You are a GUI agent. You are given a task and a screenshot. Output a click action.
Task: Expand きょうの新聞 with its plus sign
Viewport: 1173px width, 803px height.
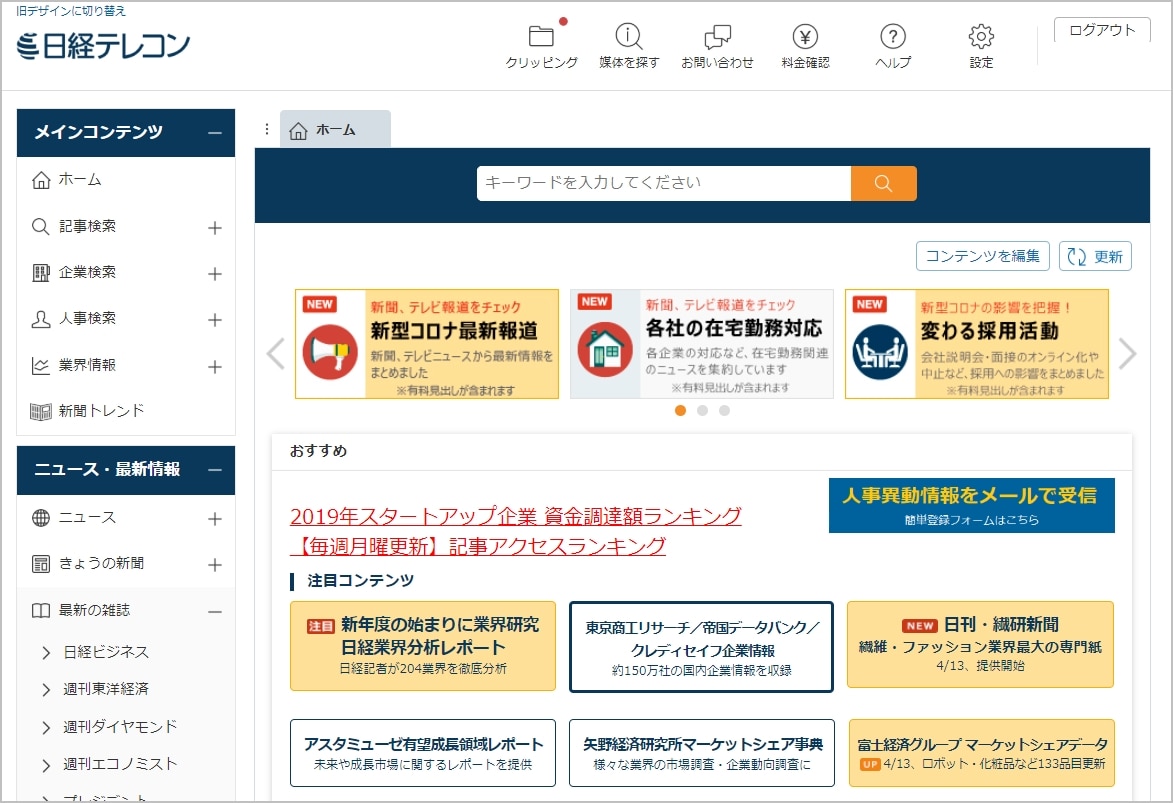(215, 565)
